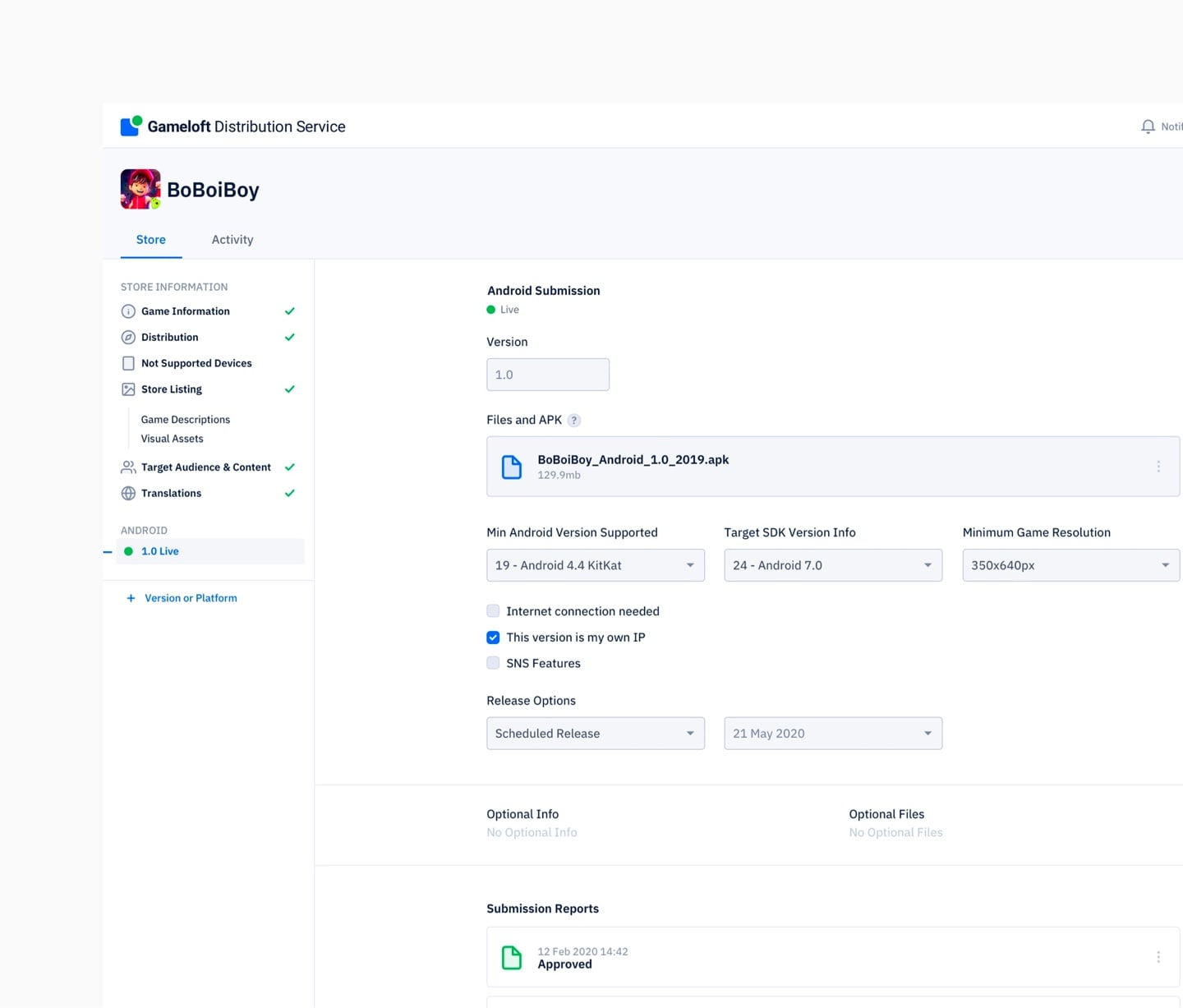Select Game Descriptions sub-item
The image size is (1183, 1008).
click(x=186, y=420)
